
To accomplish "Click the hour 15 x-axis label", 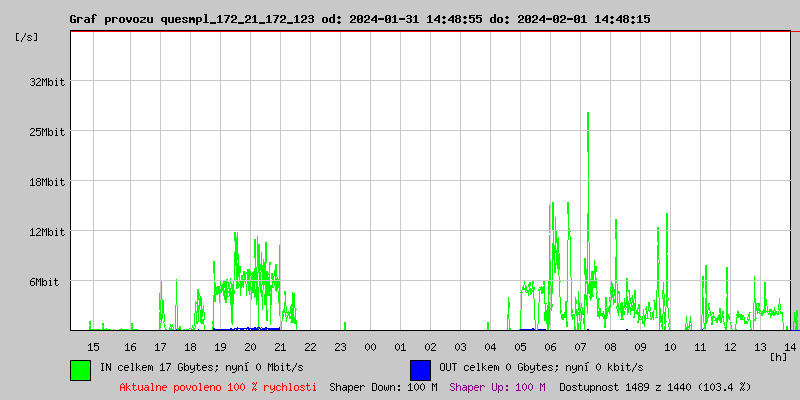I will 93,346.
